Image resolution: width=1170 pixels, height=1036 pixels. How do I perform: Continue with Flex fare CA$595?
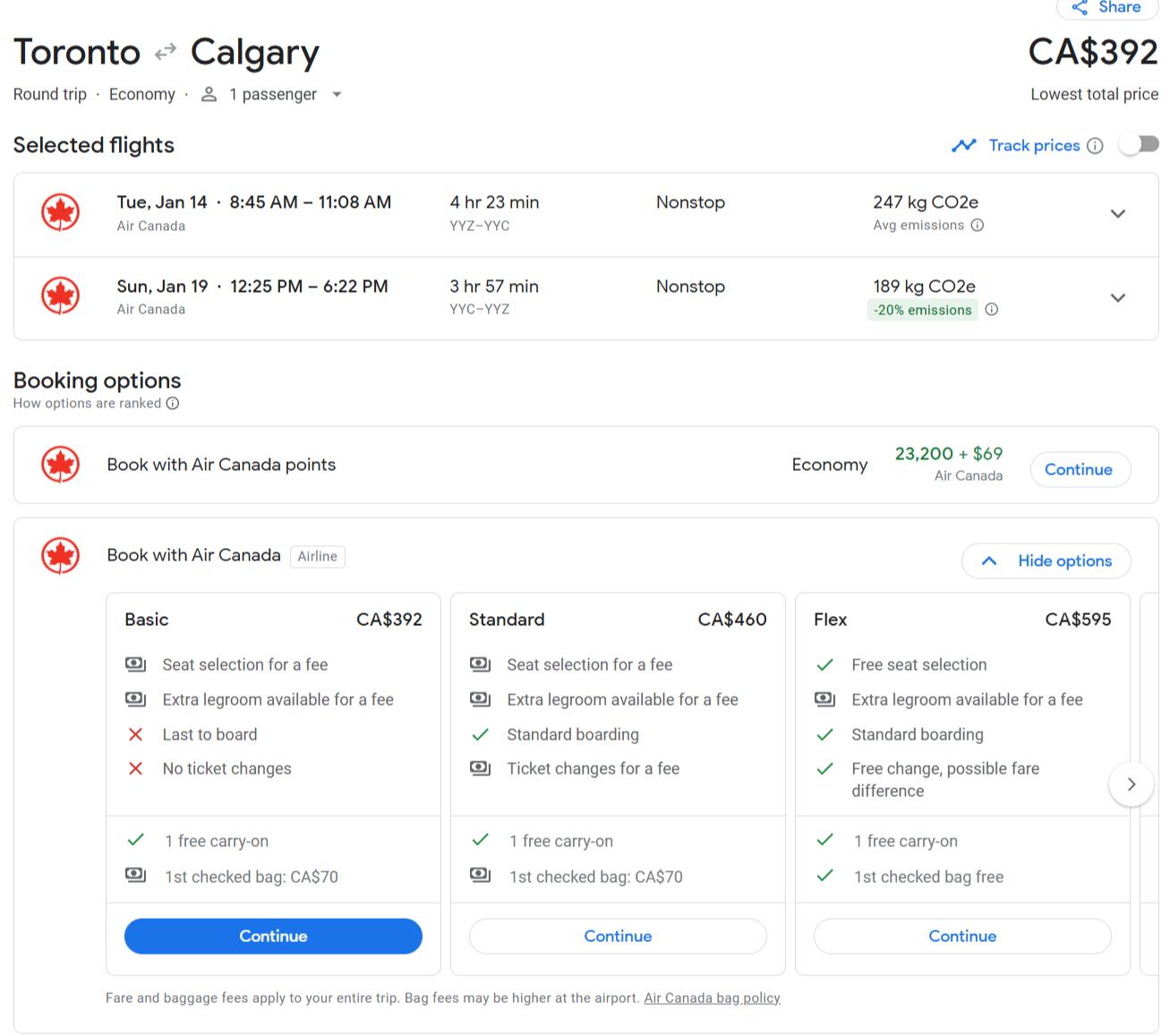[961, 937]
